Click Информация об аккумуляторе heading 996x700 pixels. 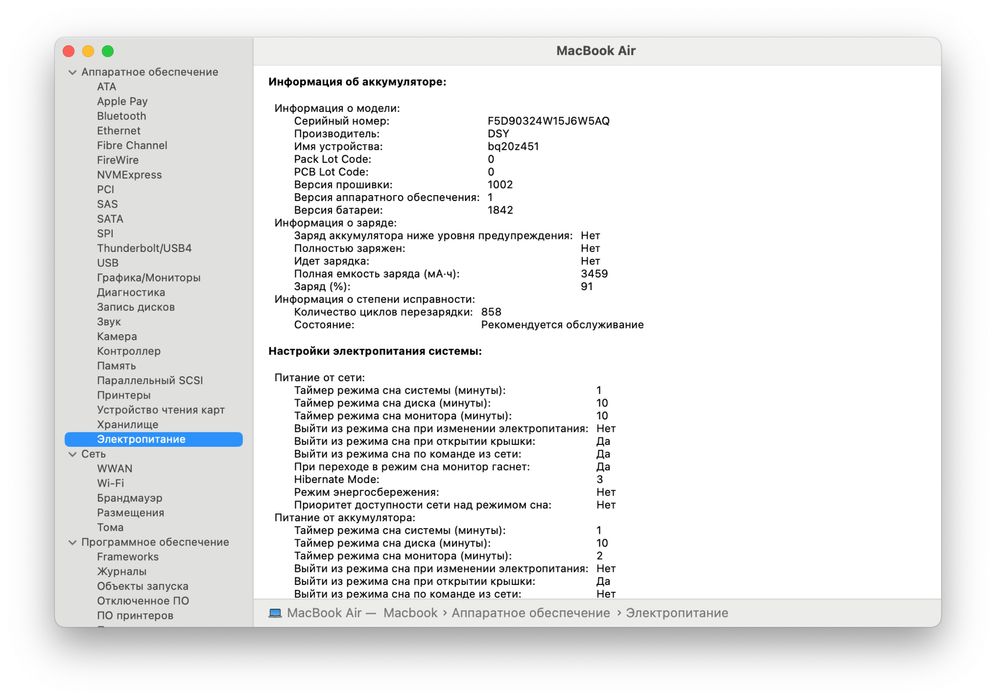tap(357, 82)
